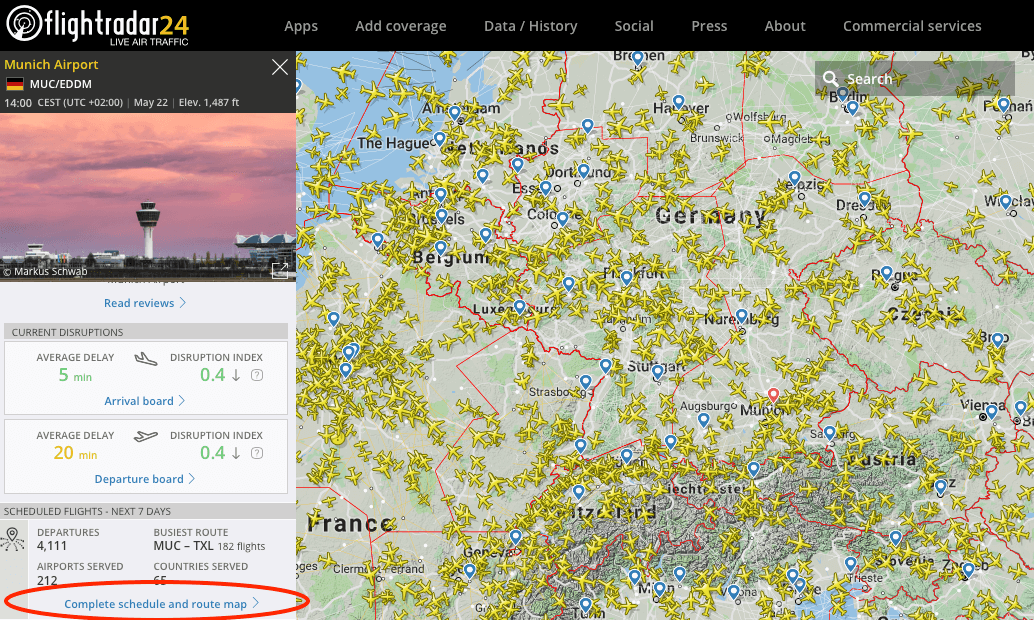This screenshot has height=620, width=1034.
Task: Expand the Munich Airport photo to fullscreen
Action: [280, 270]
